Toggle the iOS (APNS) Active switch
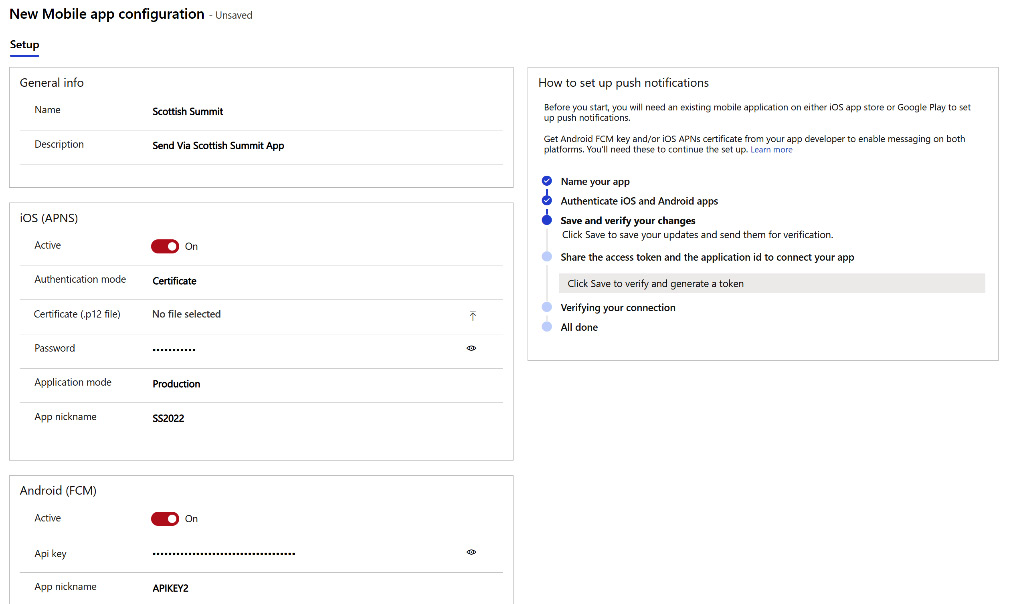The height and width of the screenshot is (604, 1009). pos(165,246)
